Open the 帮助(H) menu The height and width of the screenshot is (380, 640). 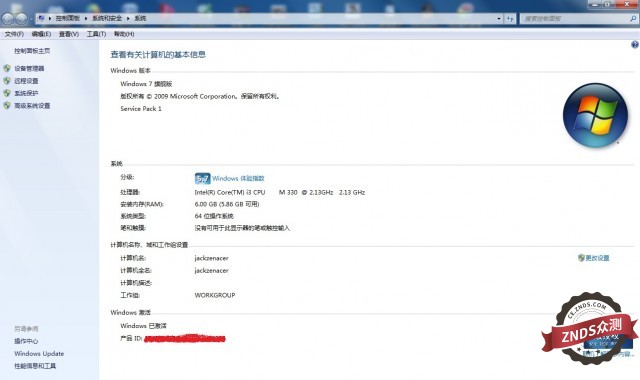click(124, 34)
